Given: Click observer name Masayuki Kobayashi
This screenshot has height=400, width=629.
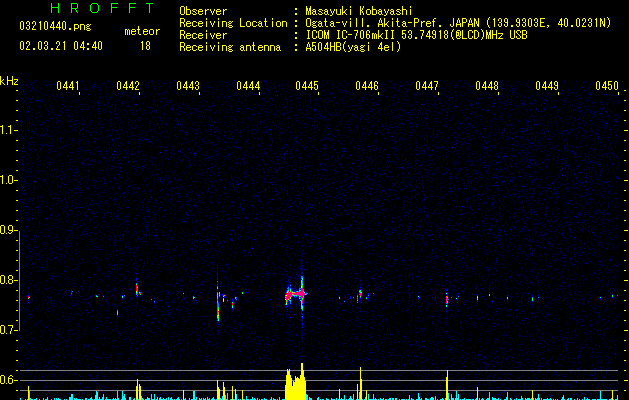Looking at the screenshot, I should click(358, 11).
